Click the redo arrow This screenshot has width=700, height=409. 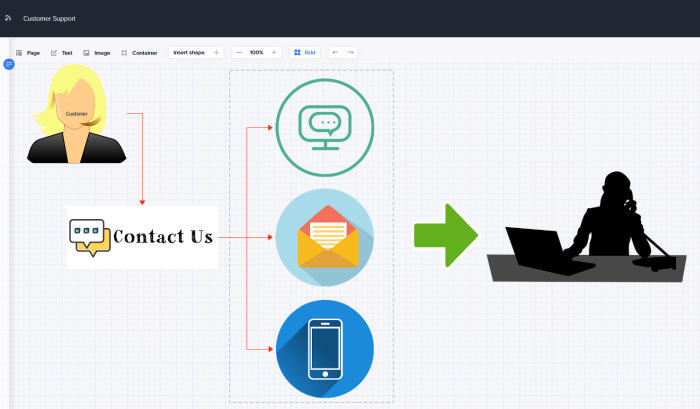click(x=351, y=53)
